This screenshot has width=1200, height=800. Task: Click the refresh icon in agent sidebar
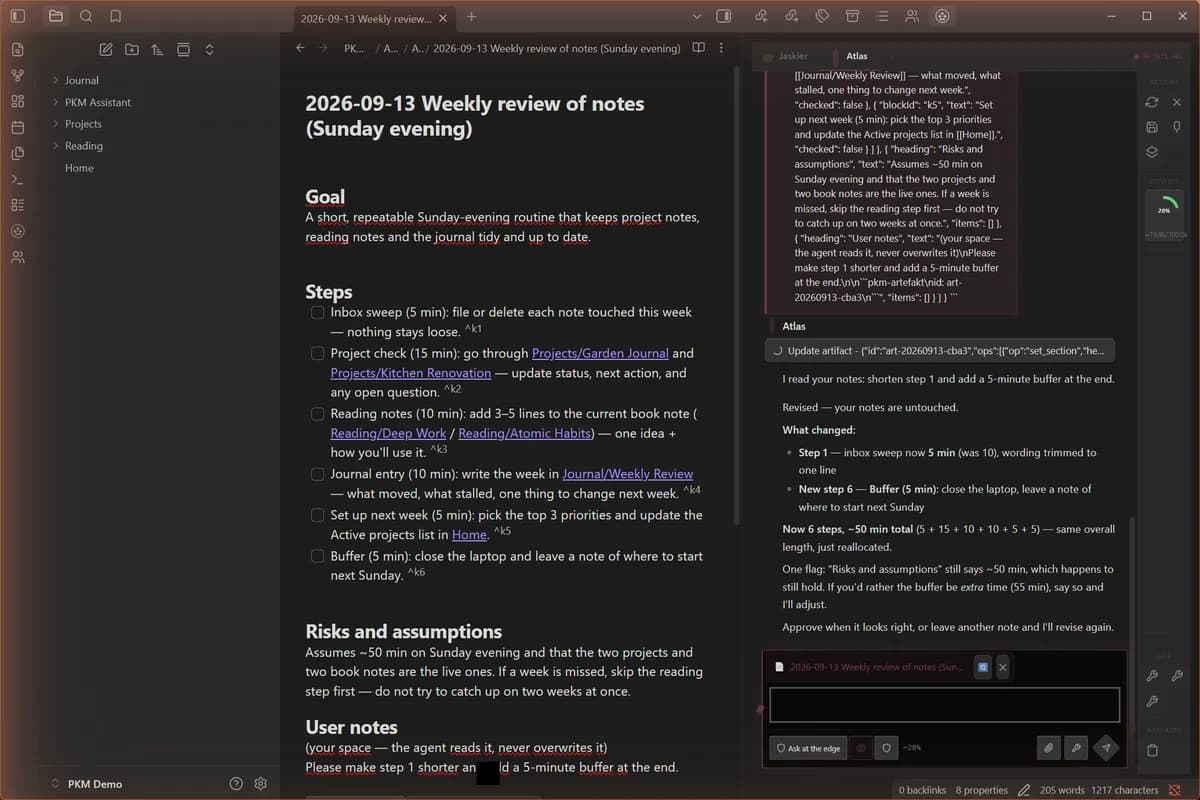[1152, 102]
